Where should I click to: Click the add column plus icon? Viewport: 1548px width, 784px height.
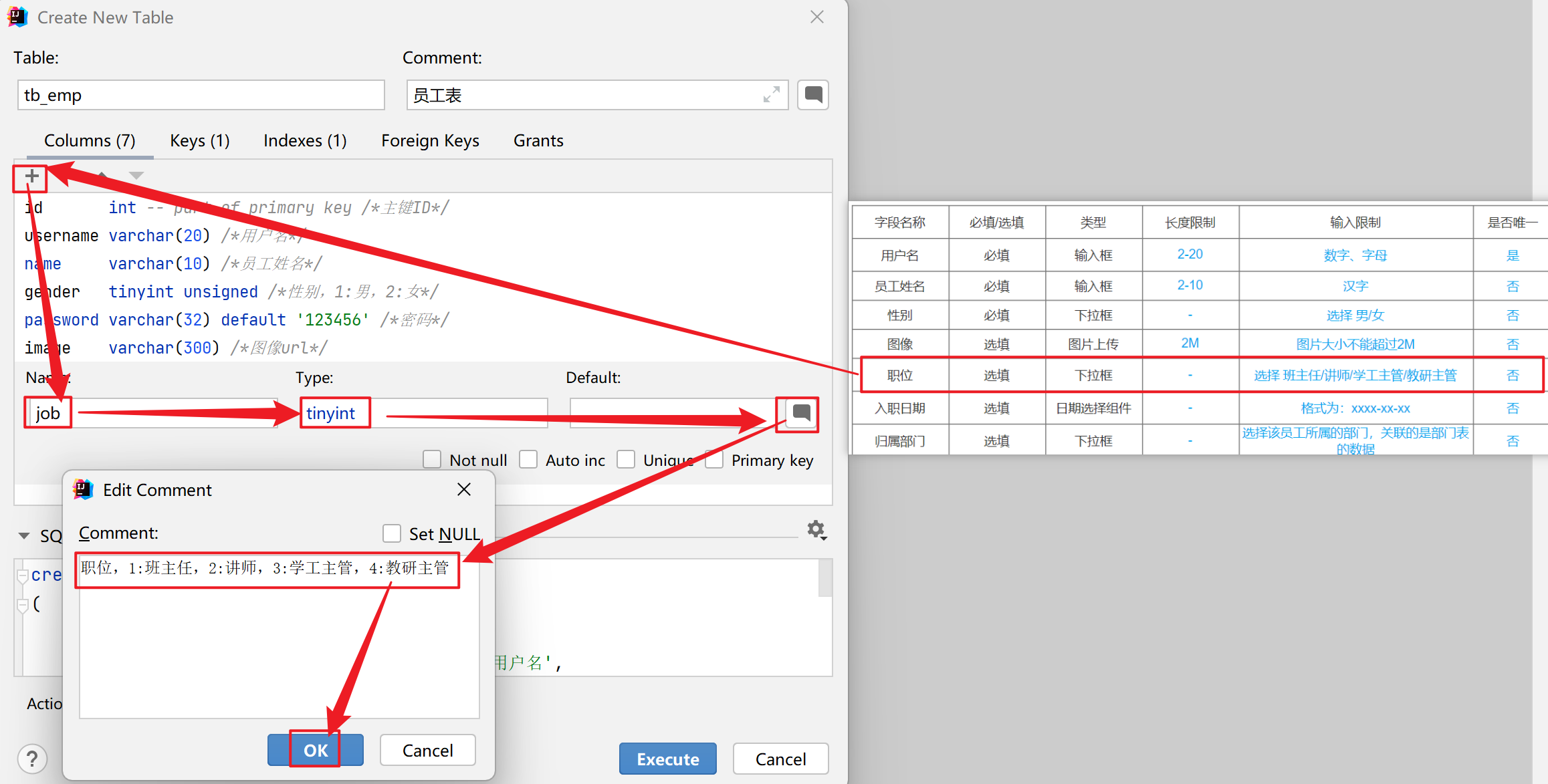click(31, 176)
